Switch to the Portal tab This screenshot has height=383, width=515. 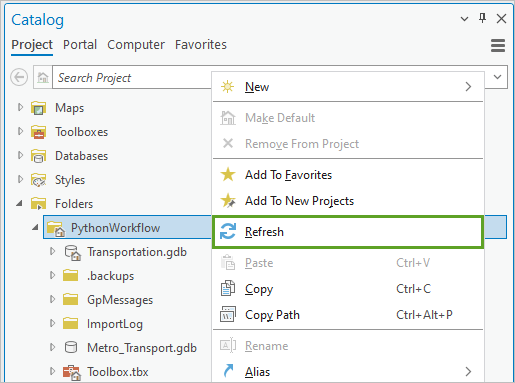point(80,45)
